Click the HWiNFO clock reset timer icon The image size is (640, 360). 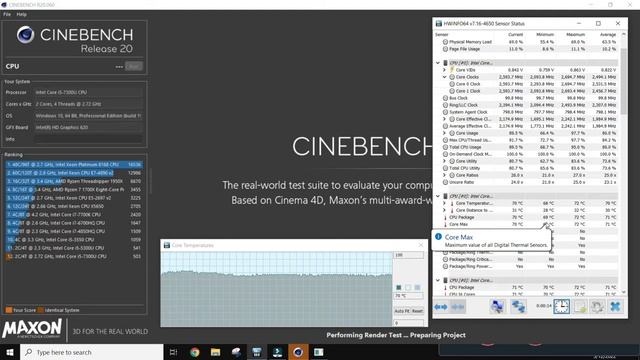tap(562, 307)
